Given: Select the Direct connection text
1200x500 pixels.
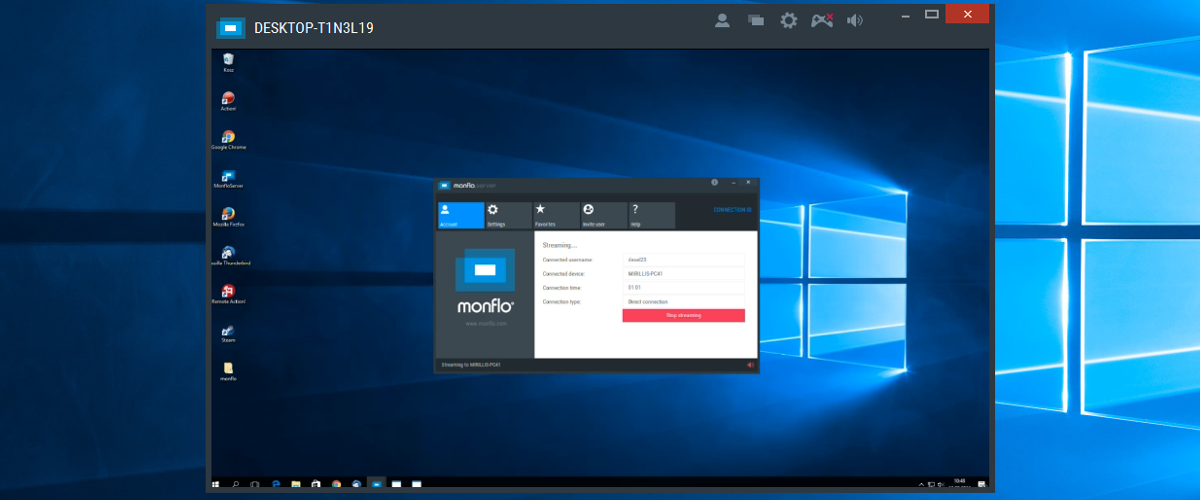Looking at the screenshot, I should [x=648, y=301].
